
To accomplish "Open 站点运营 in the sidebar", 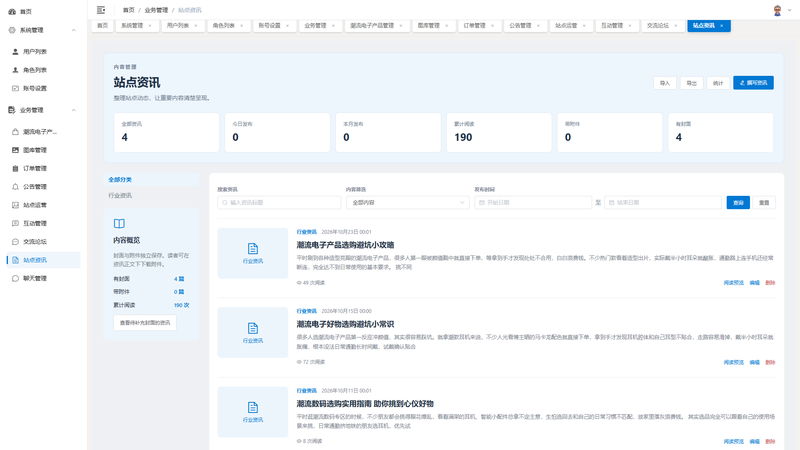I will click(35, 205).
